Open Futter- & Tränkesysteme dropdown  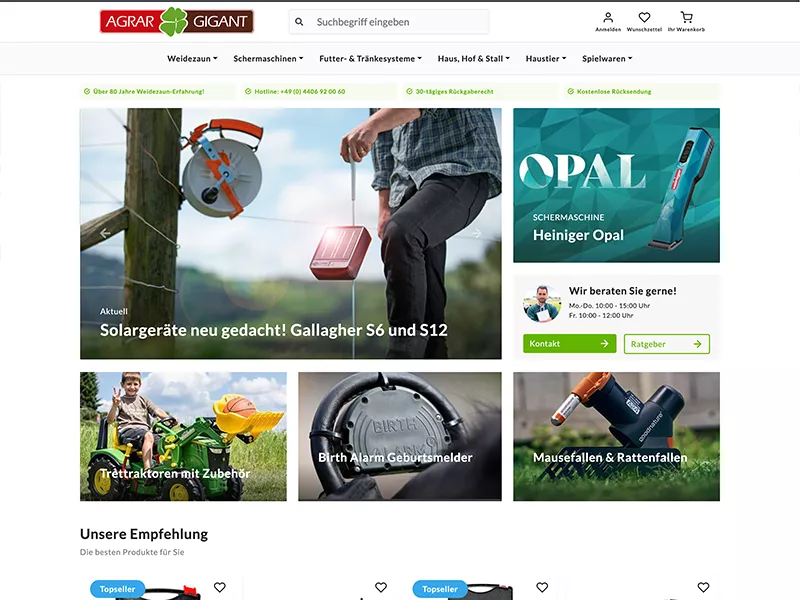click(370, 59)
